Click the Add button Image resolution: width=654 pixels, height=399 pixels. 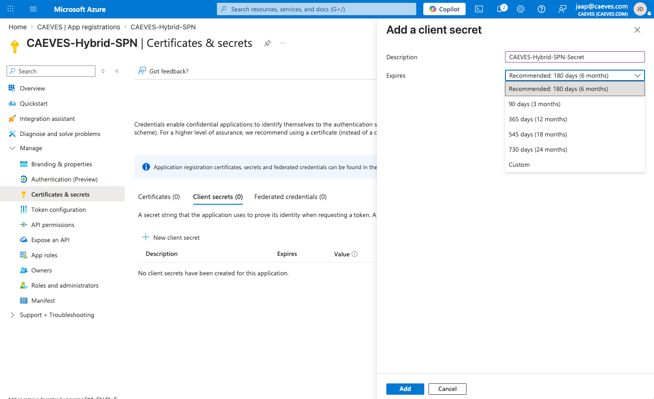coord(405,389)
